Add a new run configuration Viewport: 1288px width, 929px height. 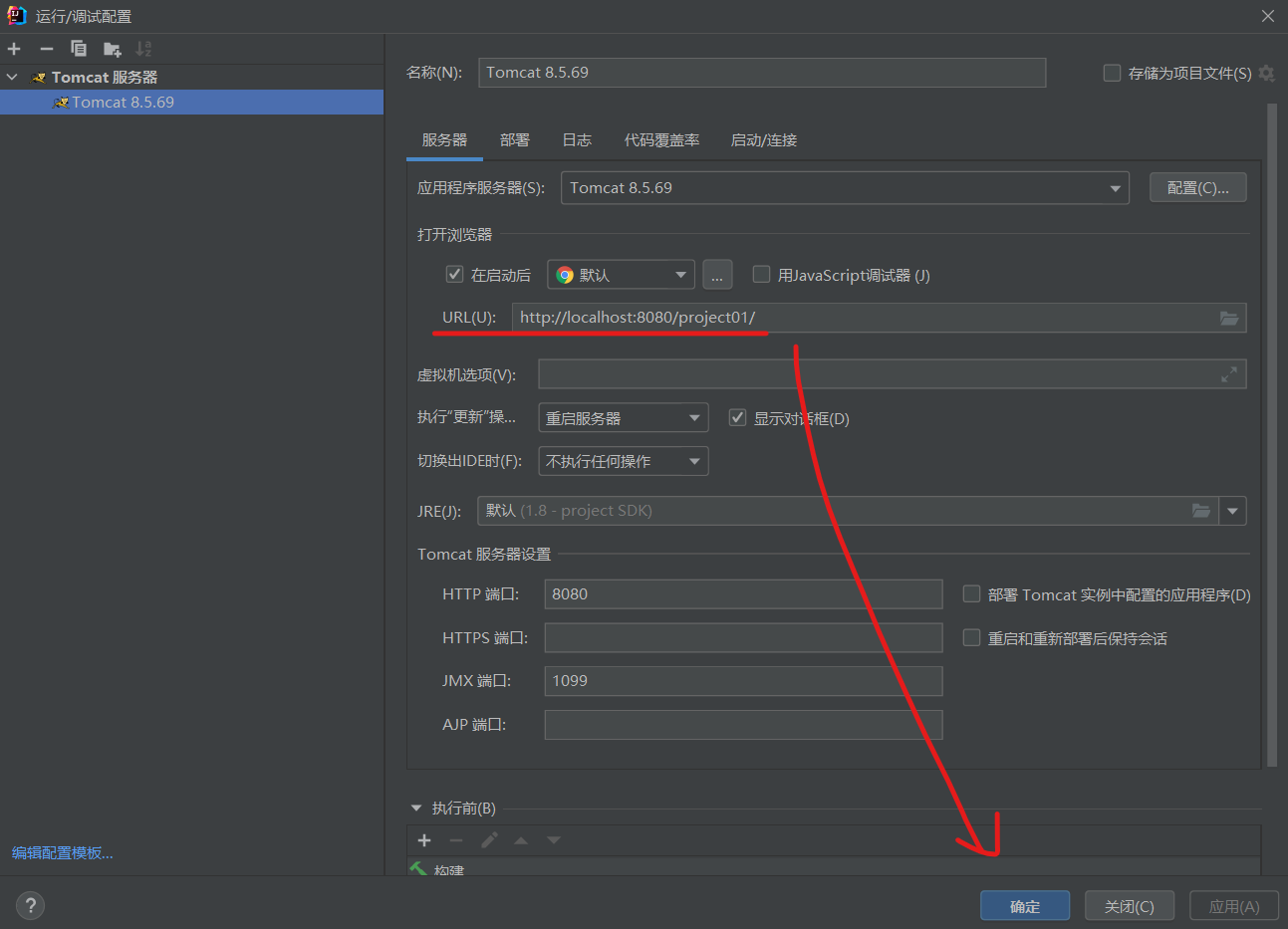(14, 49)
